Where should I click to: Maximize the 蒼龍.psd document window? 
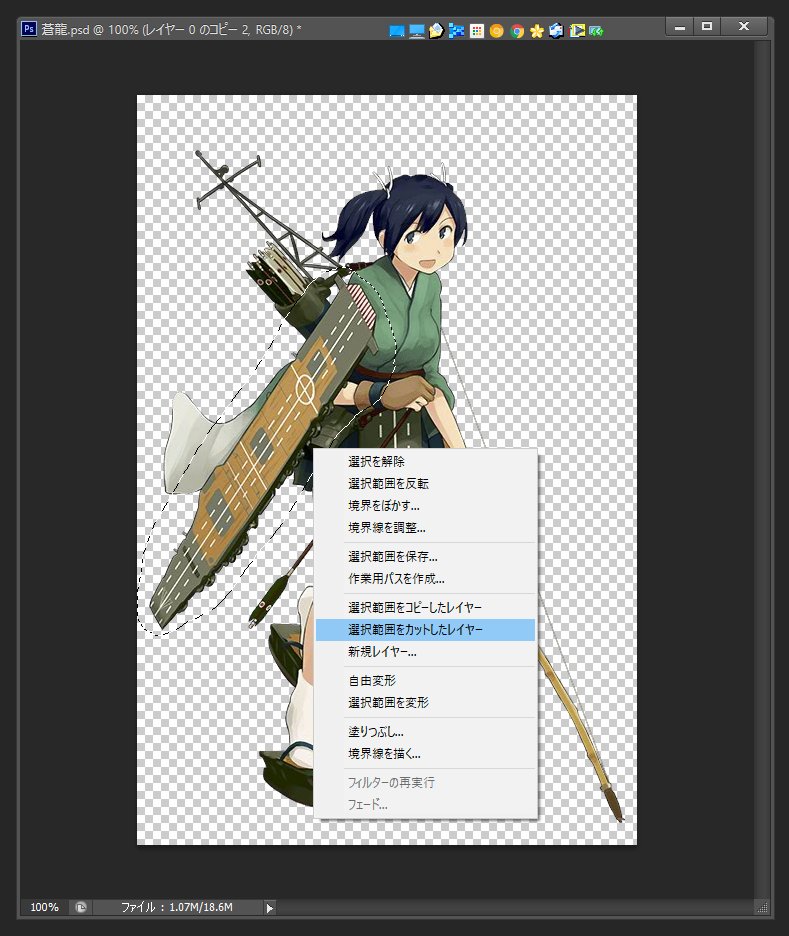coord(707,27)
